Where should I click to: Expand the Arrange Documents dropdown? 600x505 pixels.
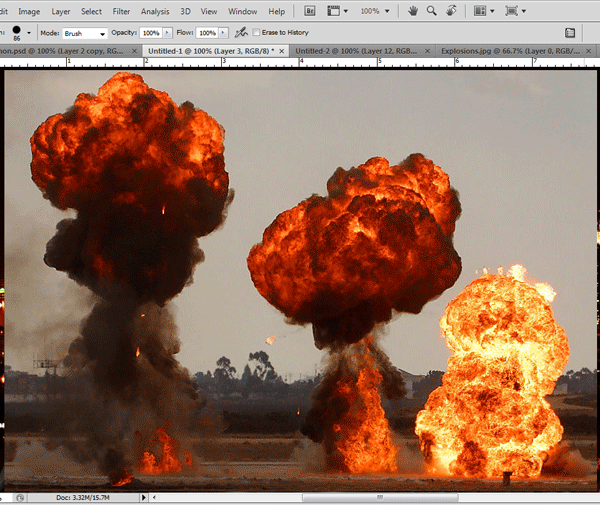(x=485, y=11)
